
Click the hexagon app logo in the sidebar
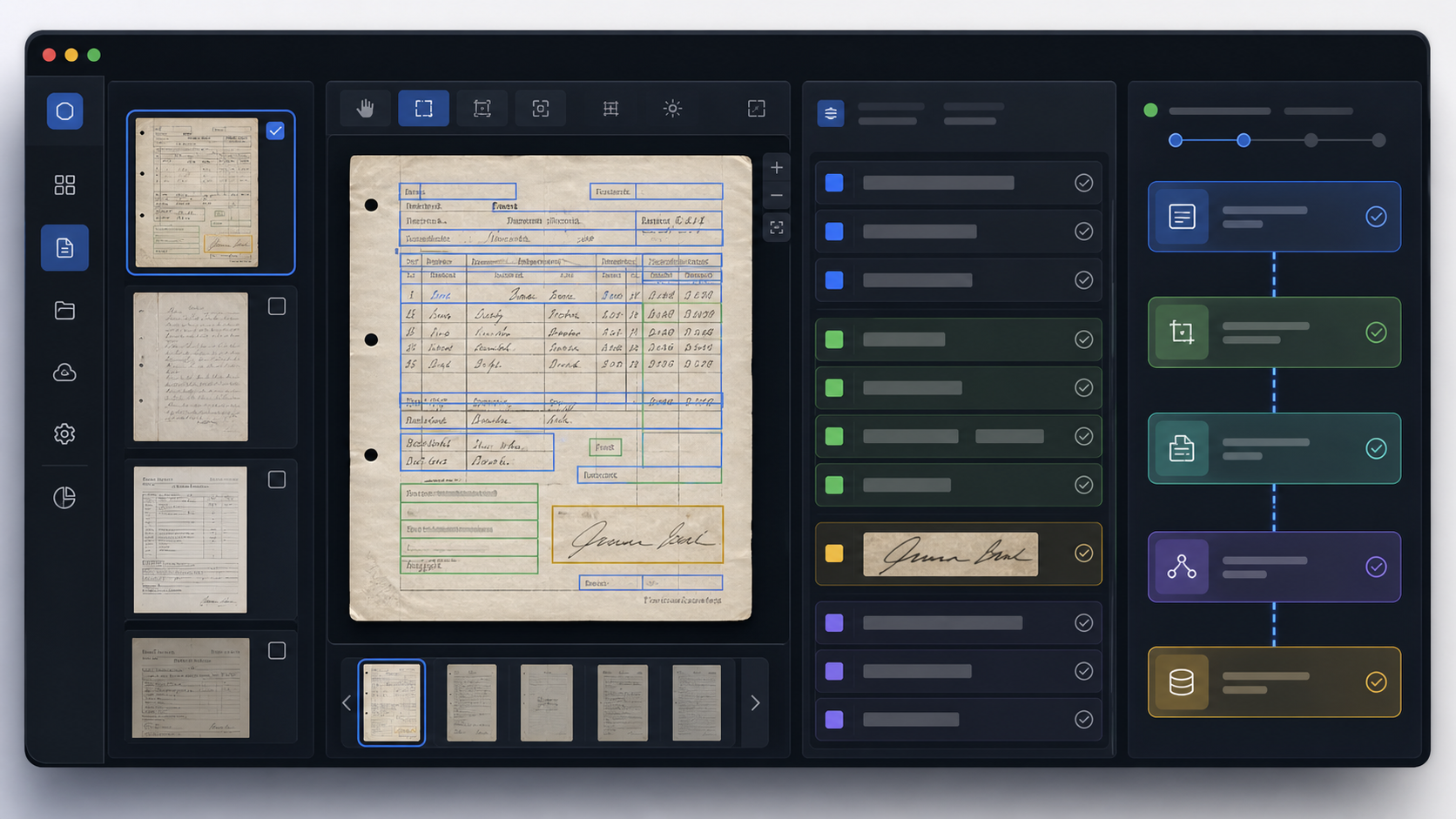(65, 111)
